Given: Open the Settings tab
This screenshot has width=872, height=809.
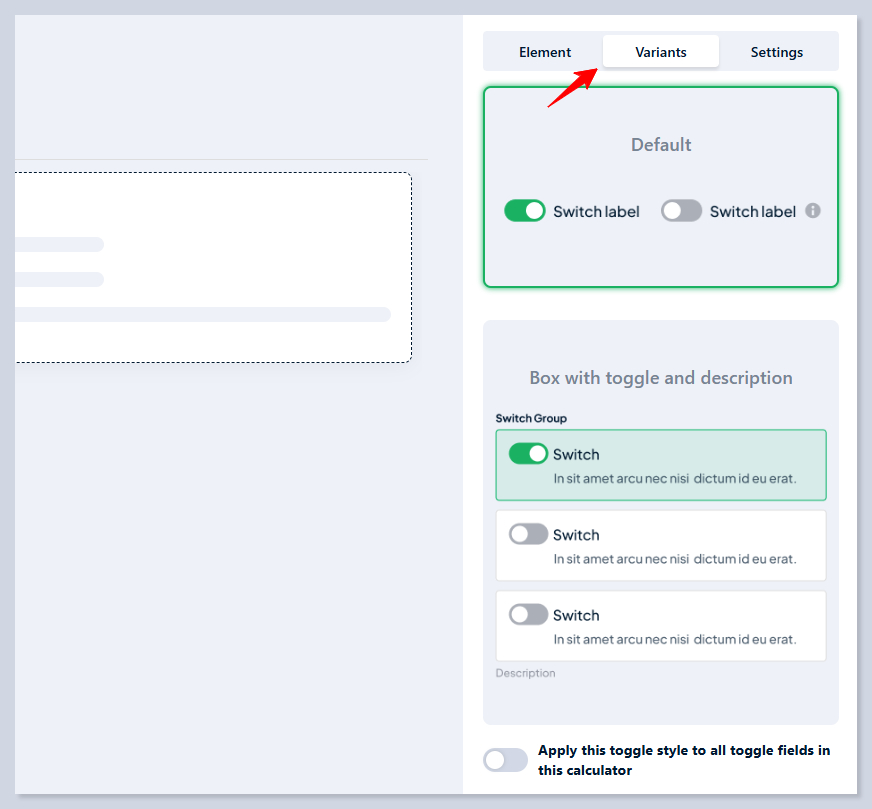Looking at the screenshot, I should click(x=776, y=52).
